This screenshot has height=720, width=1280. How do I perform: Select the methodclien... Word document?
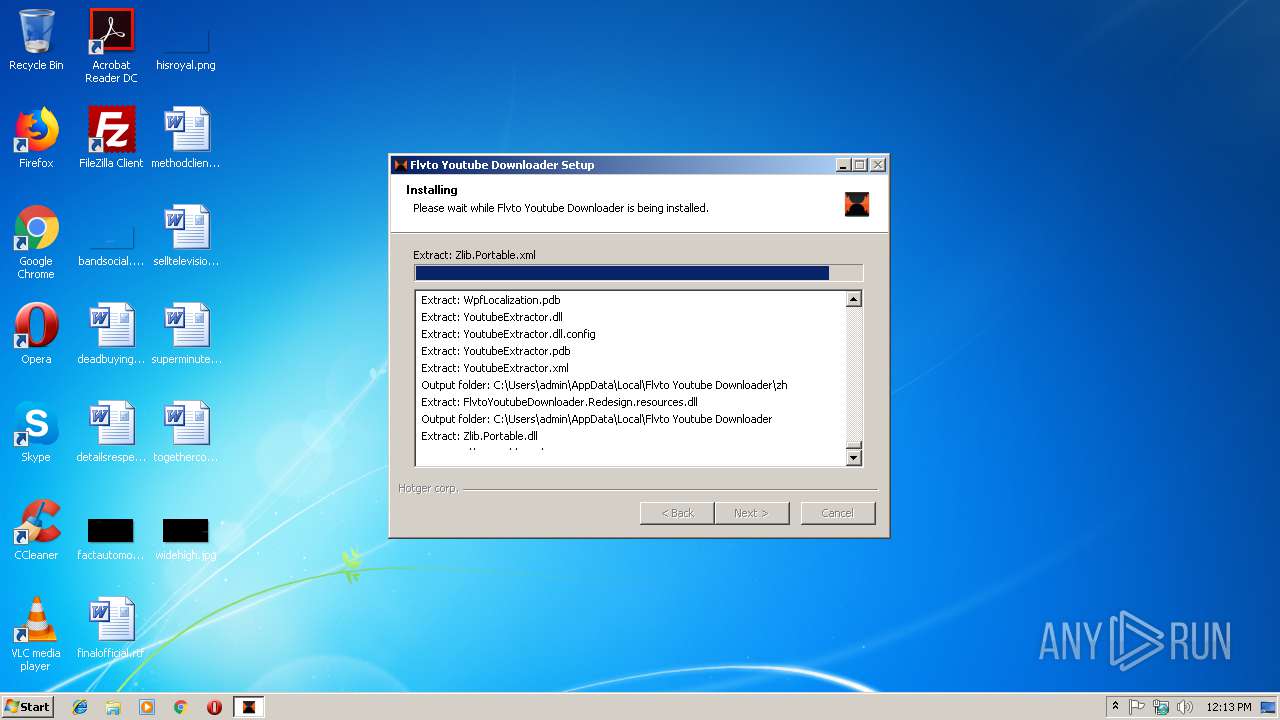[x=186, y=138]
